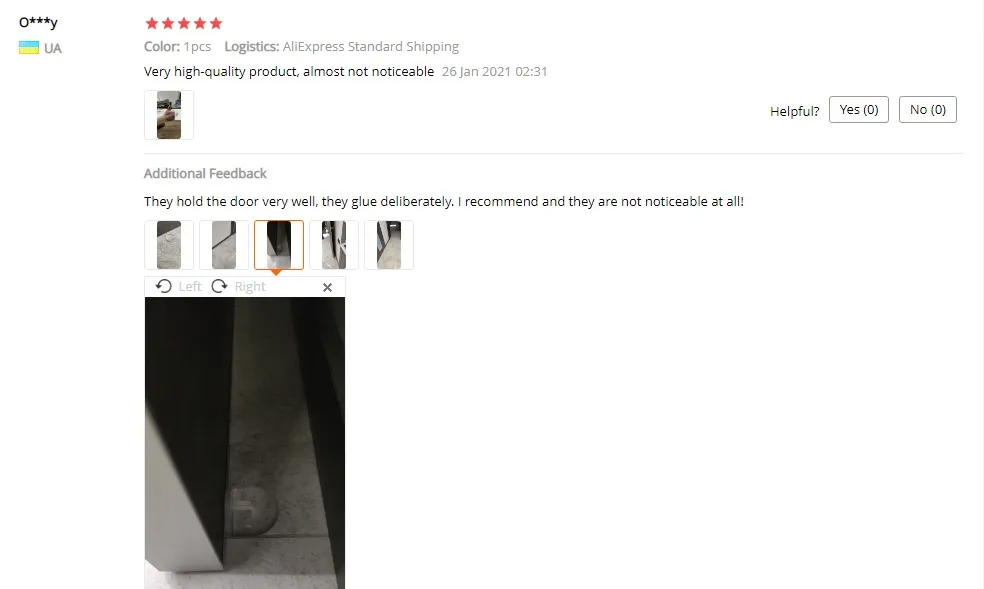Click the enlarged door stopper photo

(245, 443)
